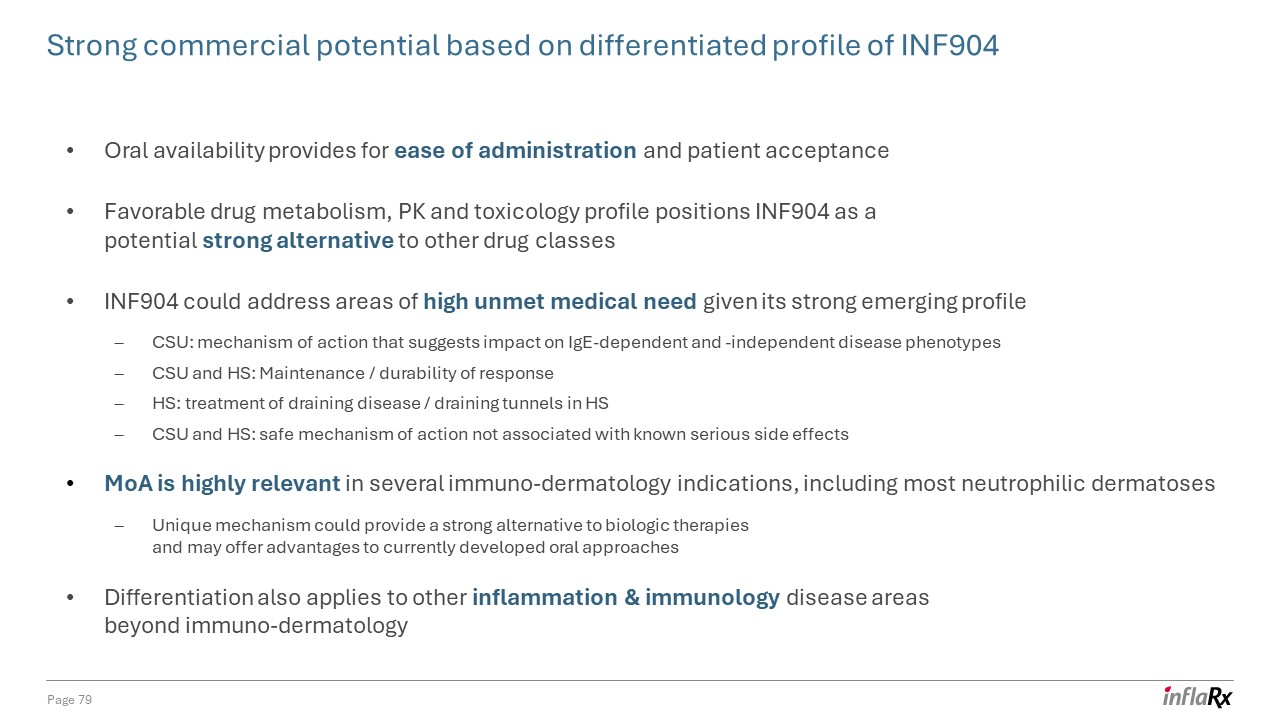
Task: Click the InflaRx logo in the footer
Action: point(1197,696)
